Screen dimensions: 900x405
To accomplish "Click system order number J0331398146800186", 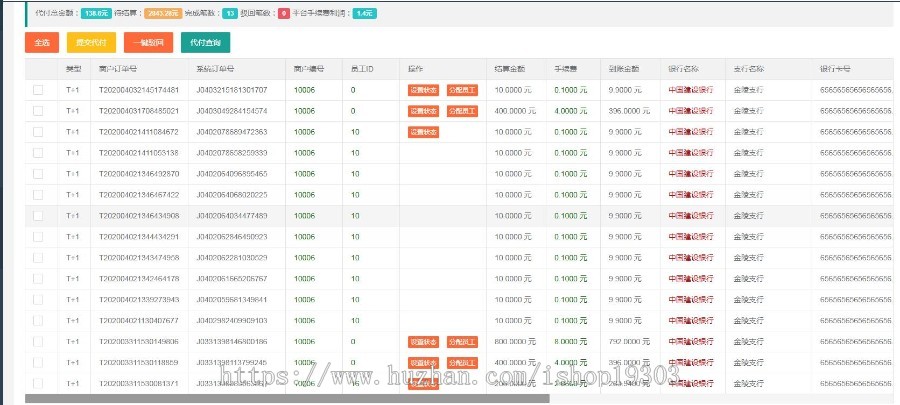I will [x=232, y=342].
